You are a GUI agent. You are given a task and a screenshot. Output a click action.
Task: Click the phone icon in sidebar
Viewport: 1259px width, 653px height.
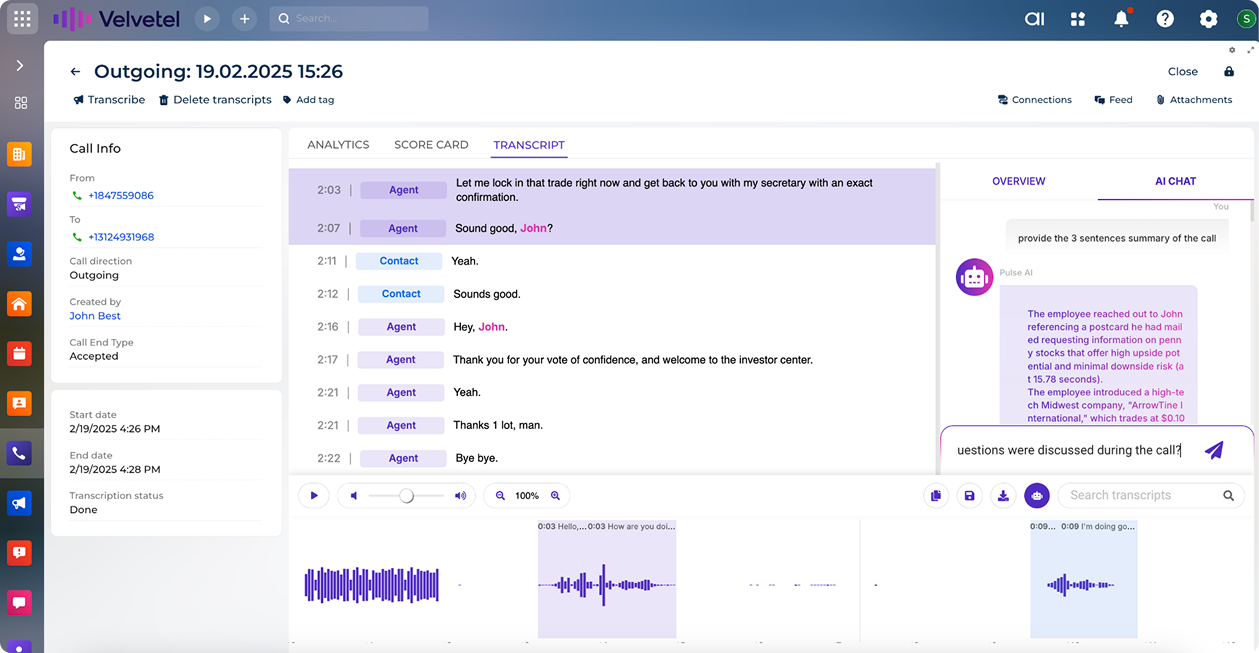point(19,453)
